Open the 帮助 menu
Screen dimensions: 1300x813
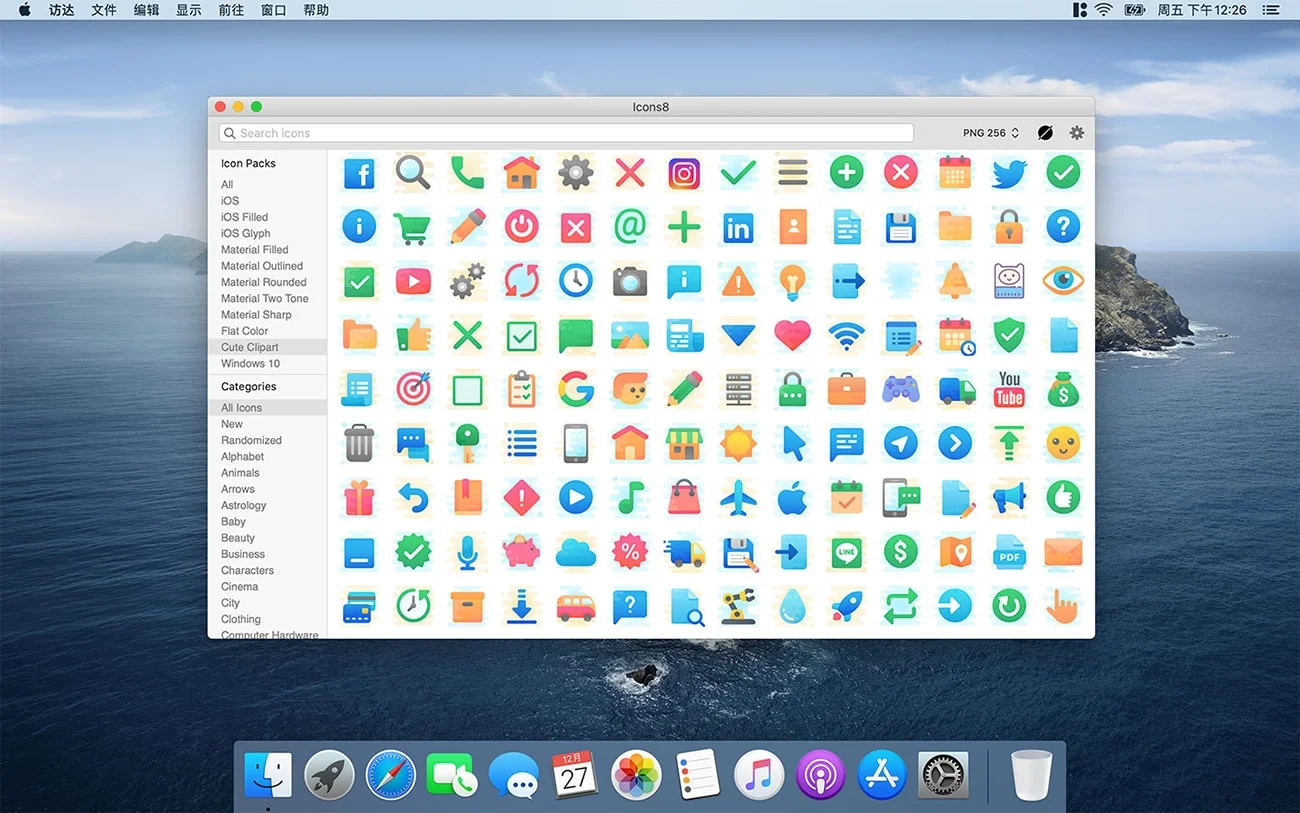point(316,10)
